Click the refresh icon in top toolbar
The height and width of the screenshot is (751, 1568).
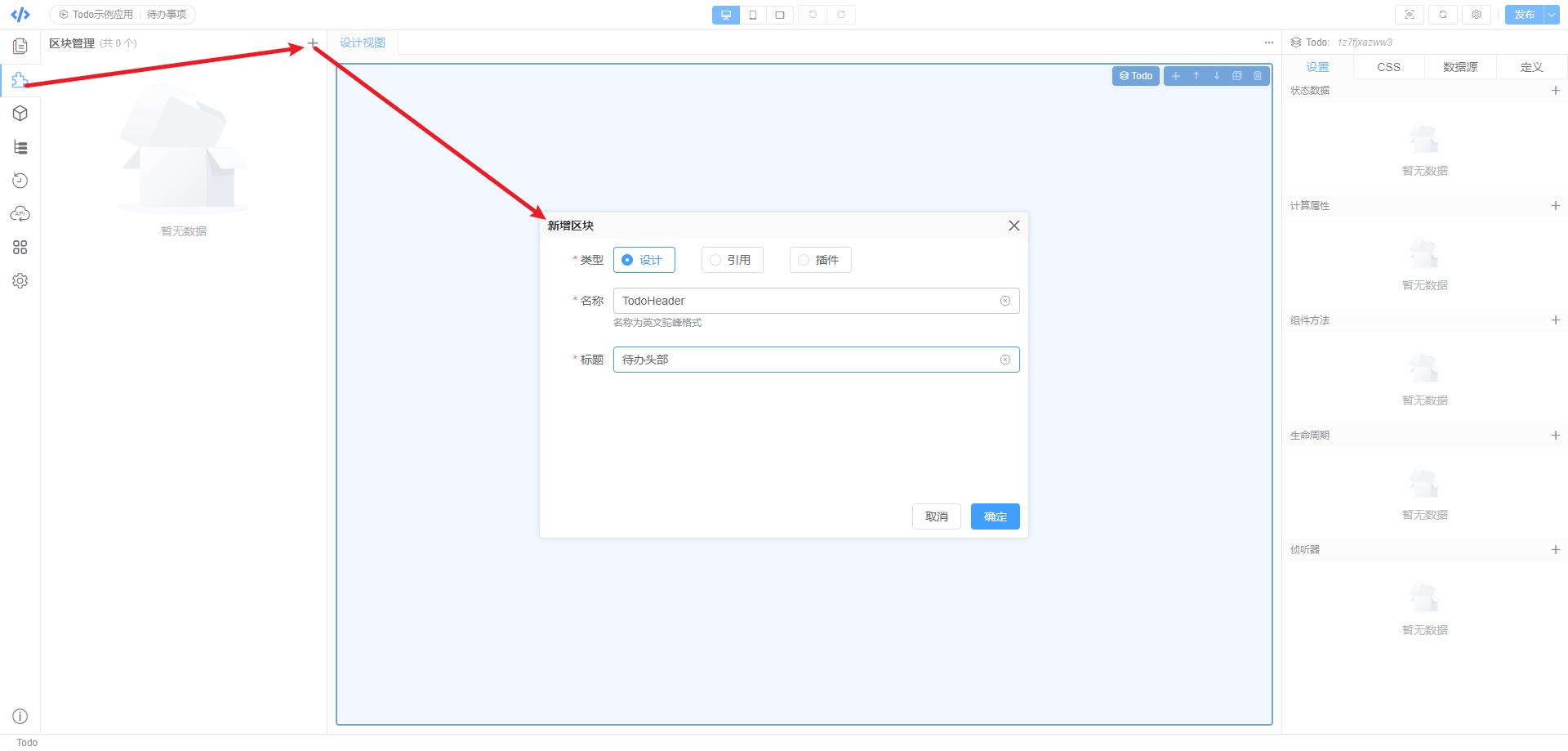point(1443,15)
